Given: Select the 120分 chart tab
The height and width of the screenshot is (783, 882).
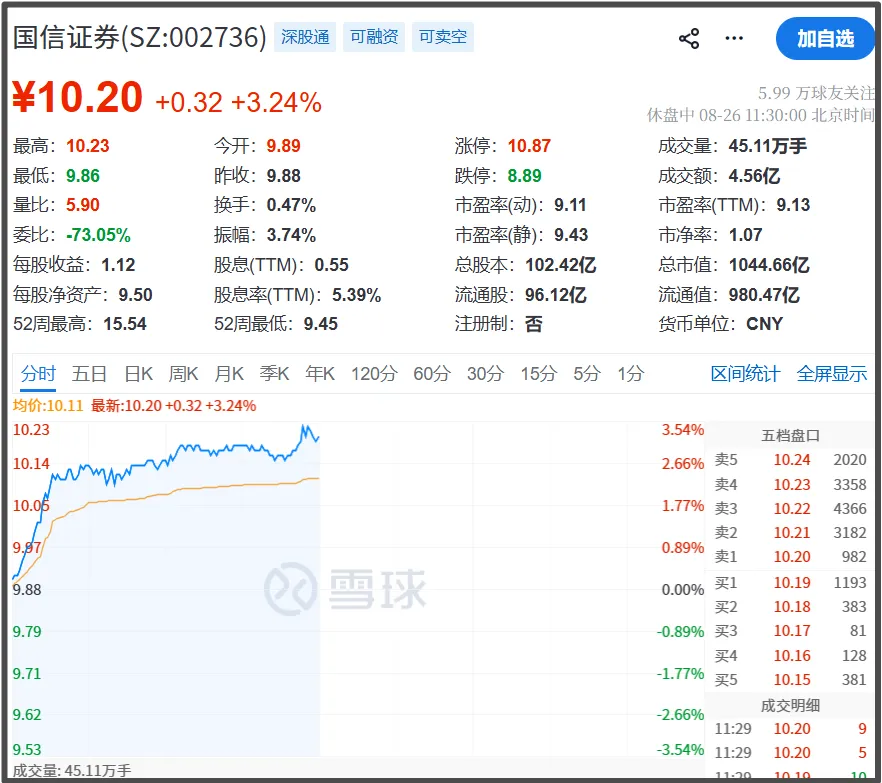Looking at the screenshot, I should point(374,374).
